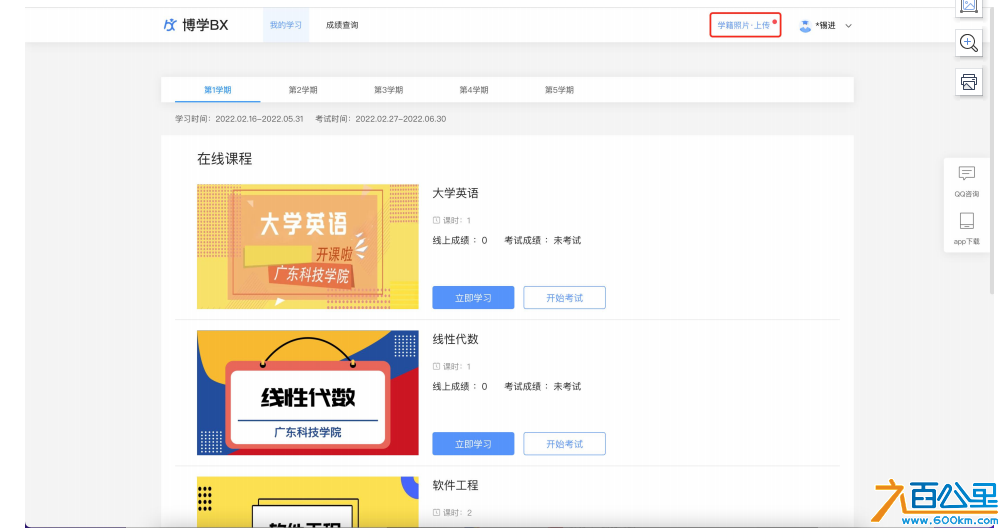Click the 学籍照片·上传 button
Image resolution: width=1005 pixels, height=530 pixels.
pyautogui.click(x=745, y=25)
